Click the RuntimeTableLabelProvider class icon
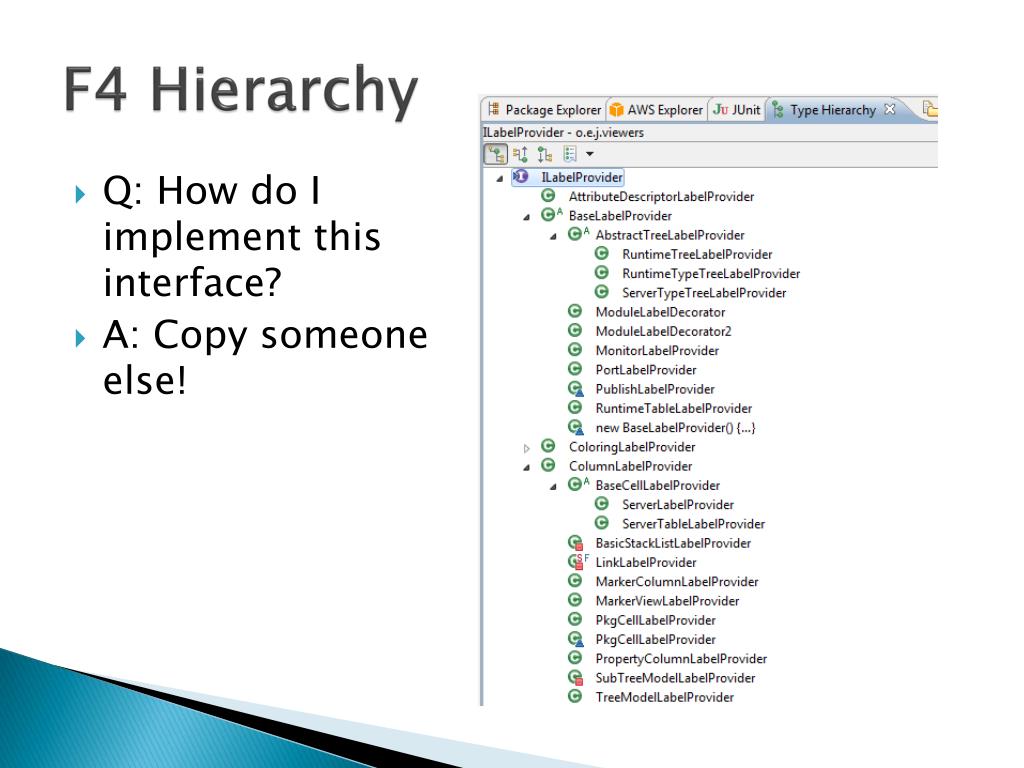Image resolution: width=1024 pixels, height=768 pixels. pyautogui.click(x=575, y=408)
